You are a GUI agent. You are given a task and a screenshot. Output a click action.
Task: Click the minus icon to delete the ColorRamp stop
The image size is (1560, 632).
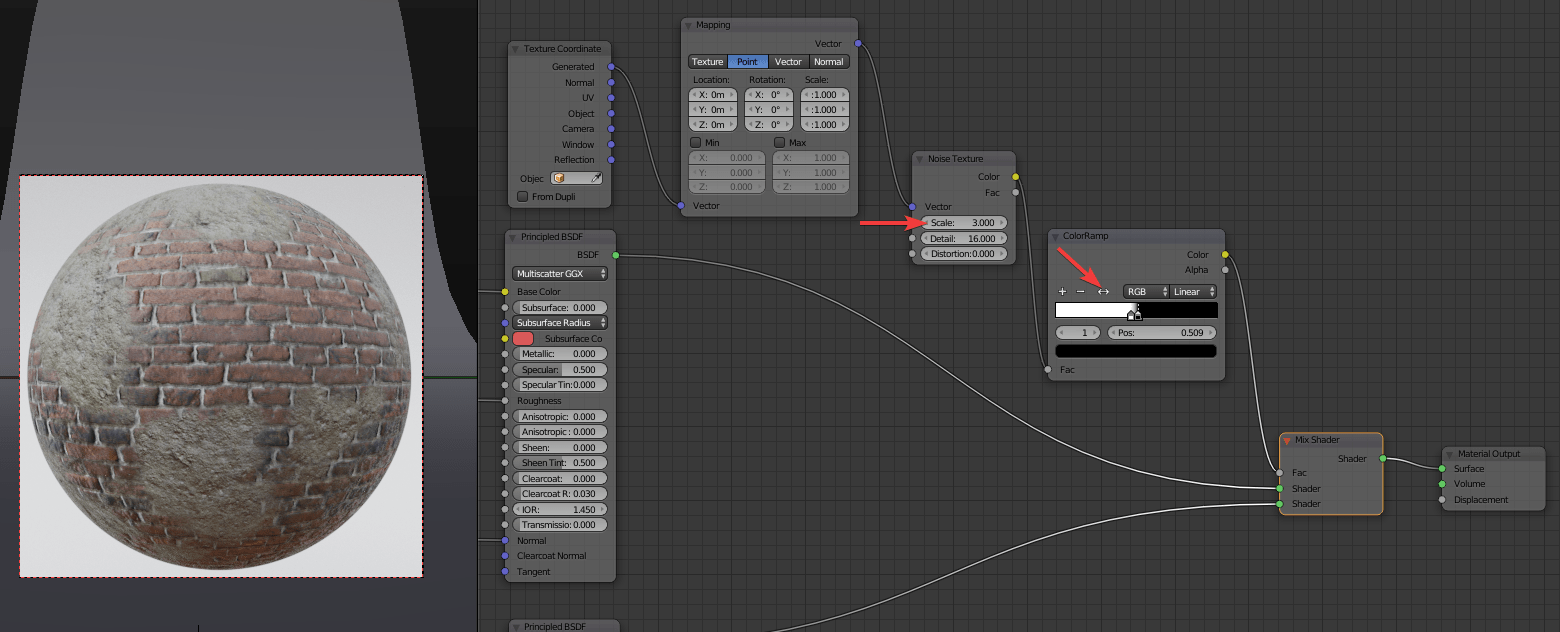tap(1081, 291)
